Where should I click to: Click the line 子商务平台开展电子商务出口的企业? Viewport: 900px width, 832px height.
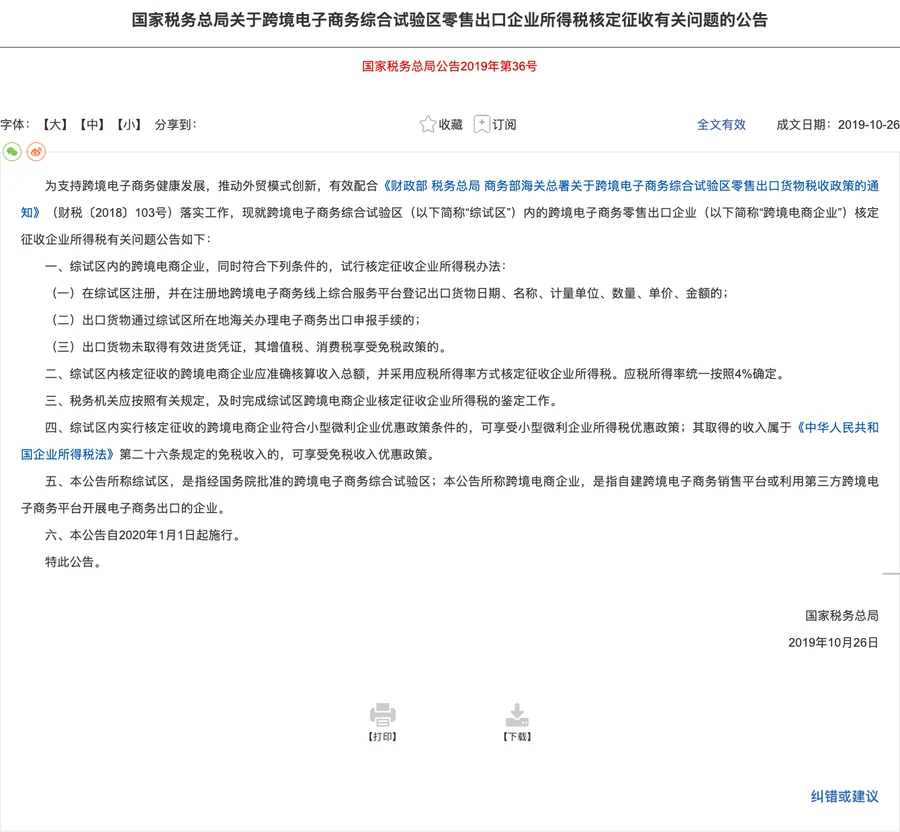125,508
